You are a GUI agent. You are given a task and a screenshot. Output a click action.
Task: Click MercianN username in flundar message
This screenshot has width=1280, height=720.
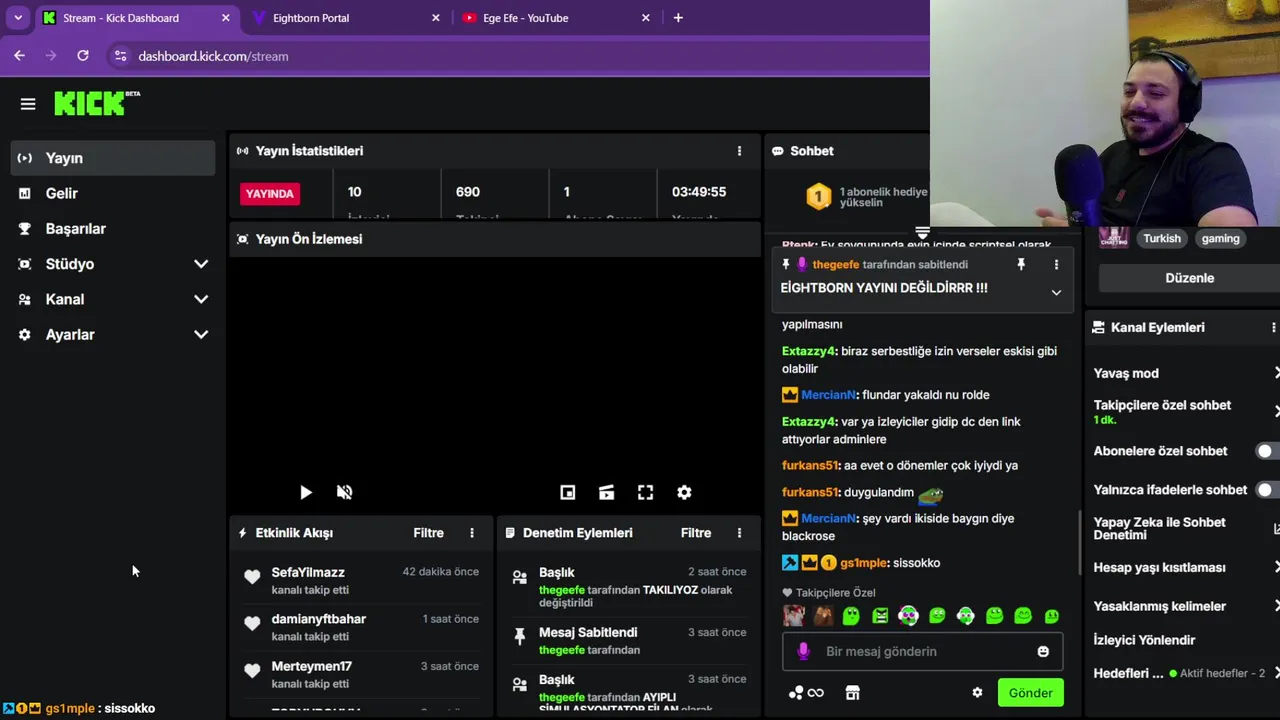[828, 395]
